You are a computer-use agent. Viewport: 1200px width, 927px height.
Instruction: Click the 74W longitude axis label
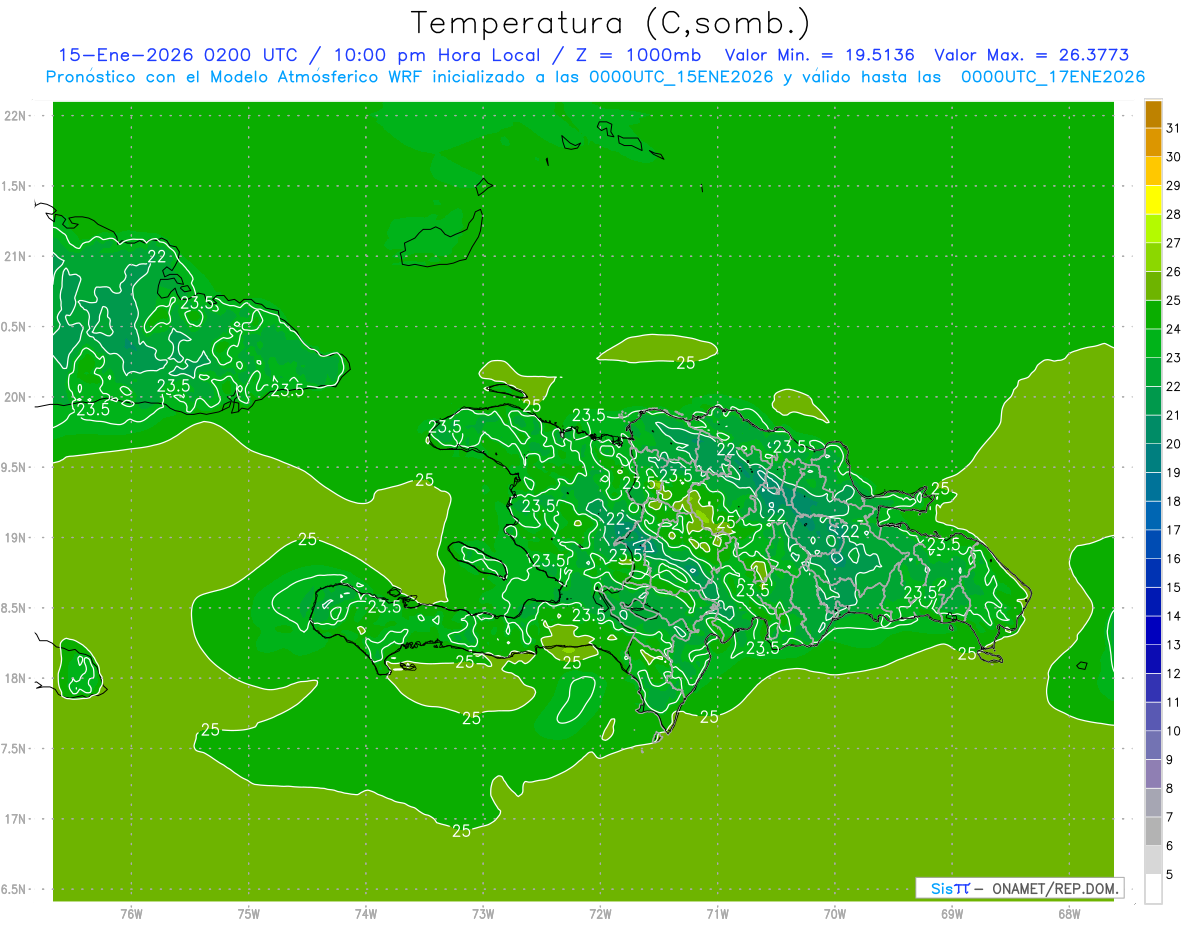(366, 914)
